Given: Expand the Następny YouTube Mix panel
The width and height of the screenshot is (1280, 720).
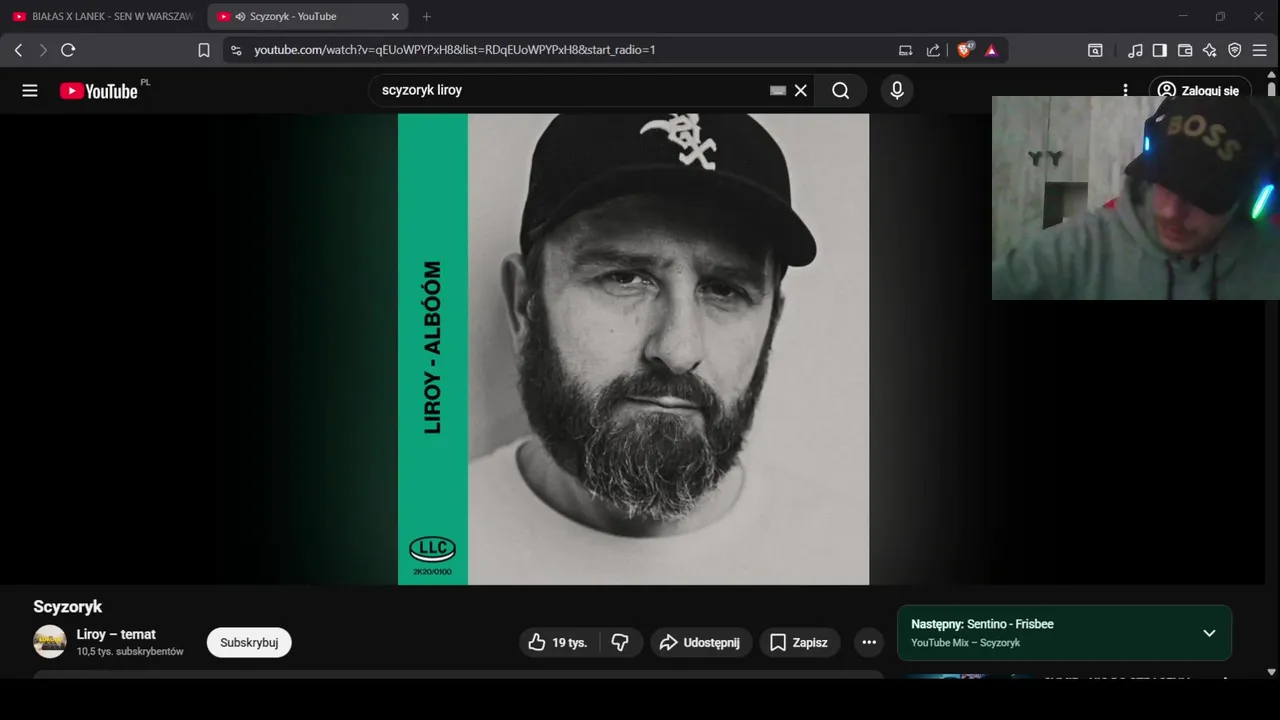Looking at the screenshot, I should [1209, 633].
